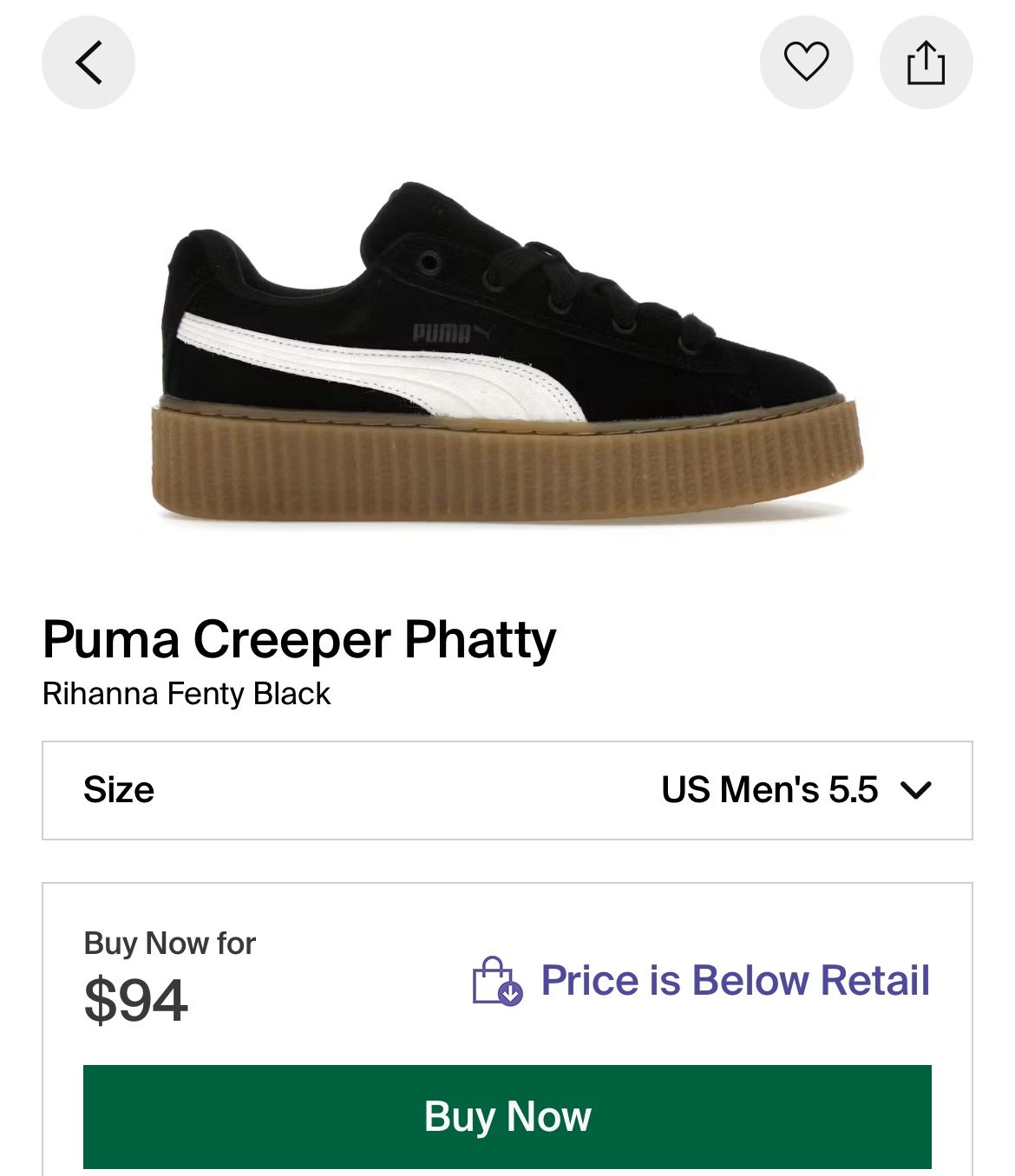
Task: Tap the Buy Now for label
Action: (170, 943)
